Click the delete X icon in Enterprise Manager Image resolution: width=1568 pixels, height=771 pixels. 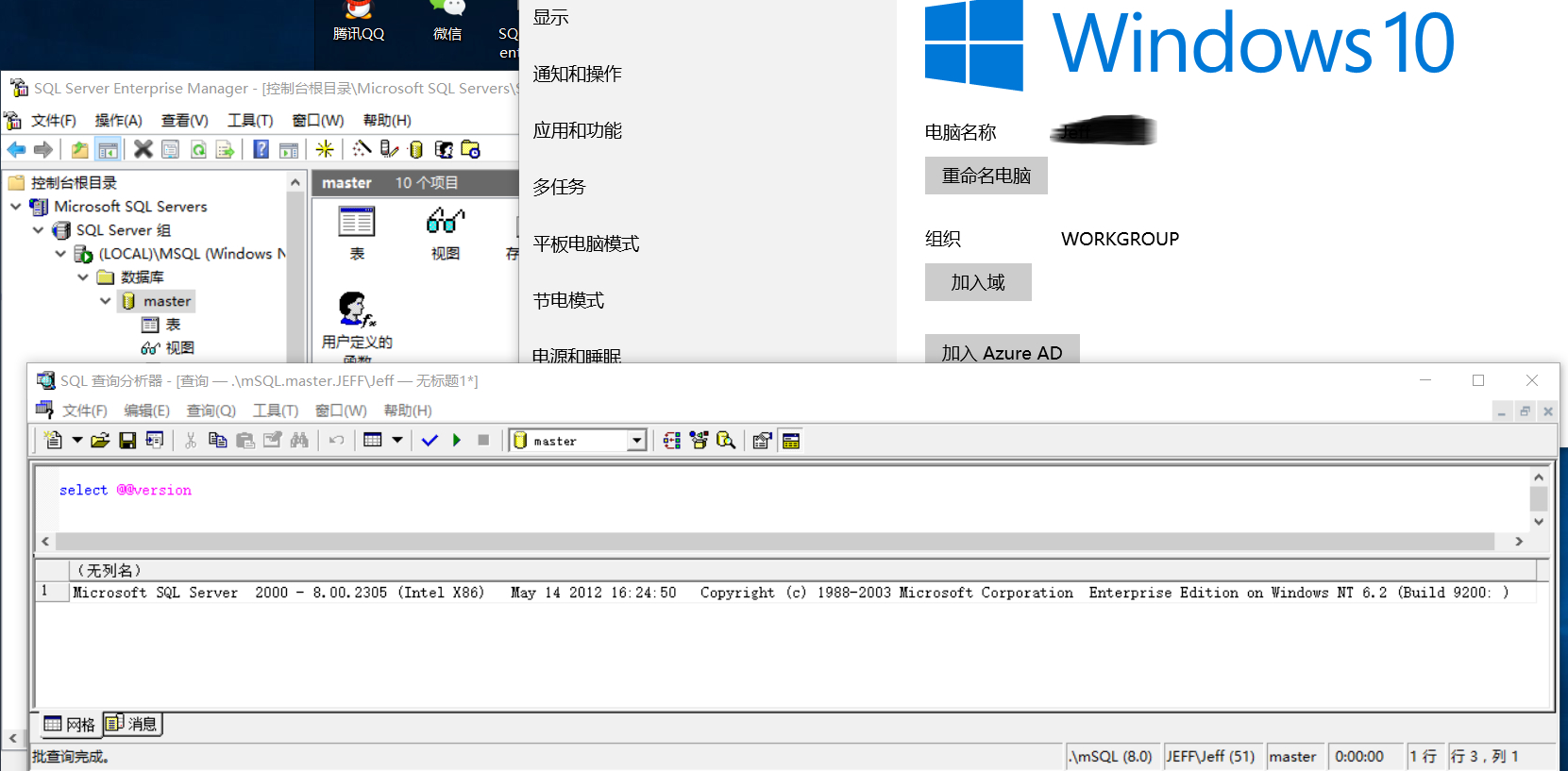(143, 149)
